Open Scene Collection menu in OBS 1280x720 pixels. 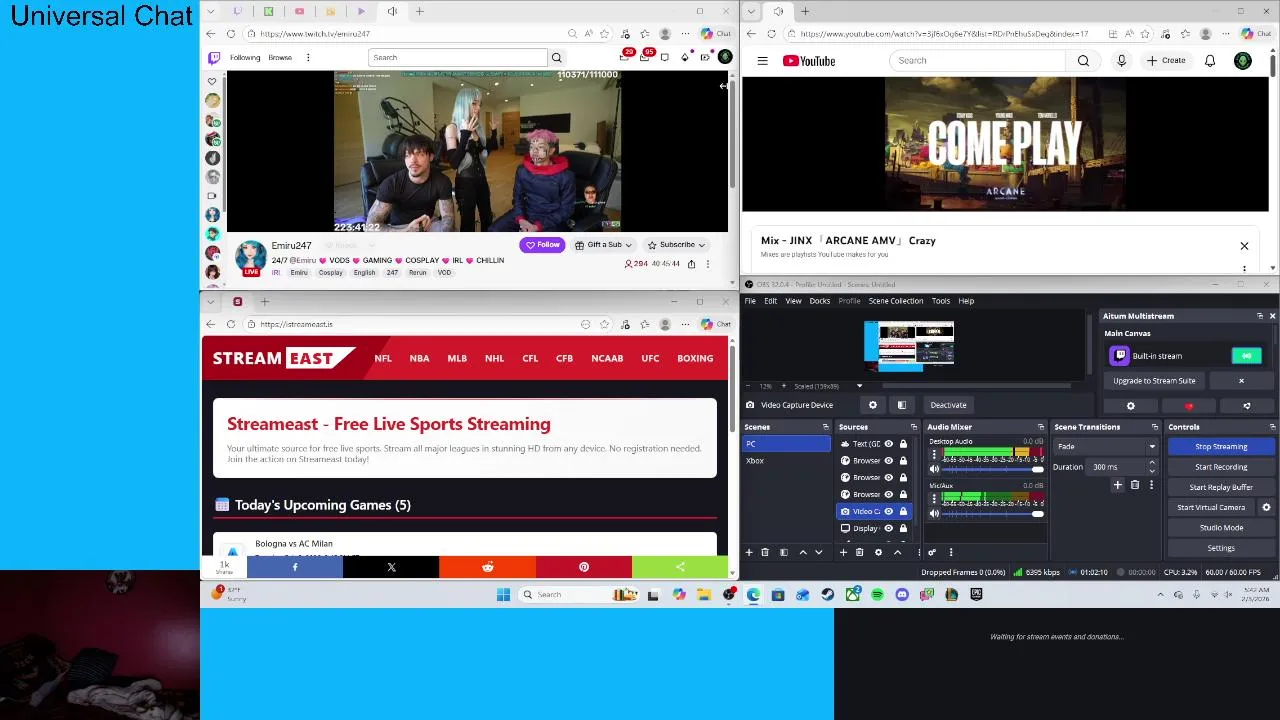click(896, 301)
